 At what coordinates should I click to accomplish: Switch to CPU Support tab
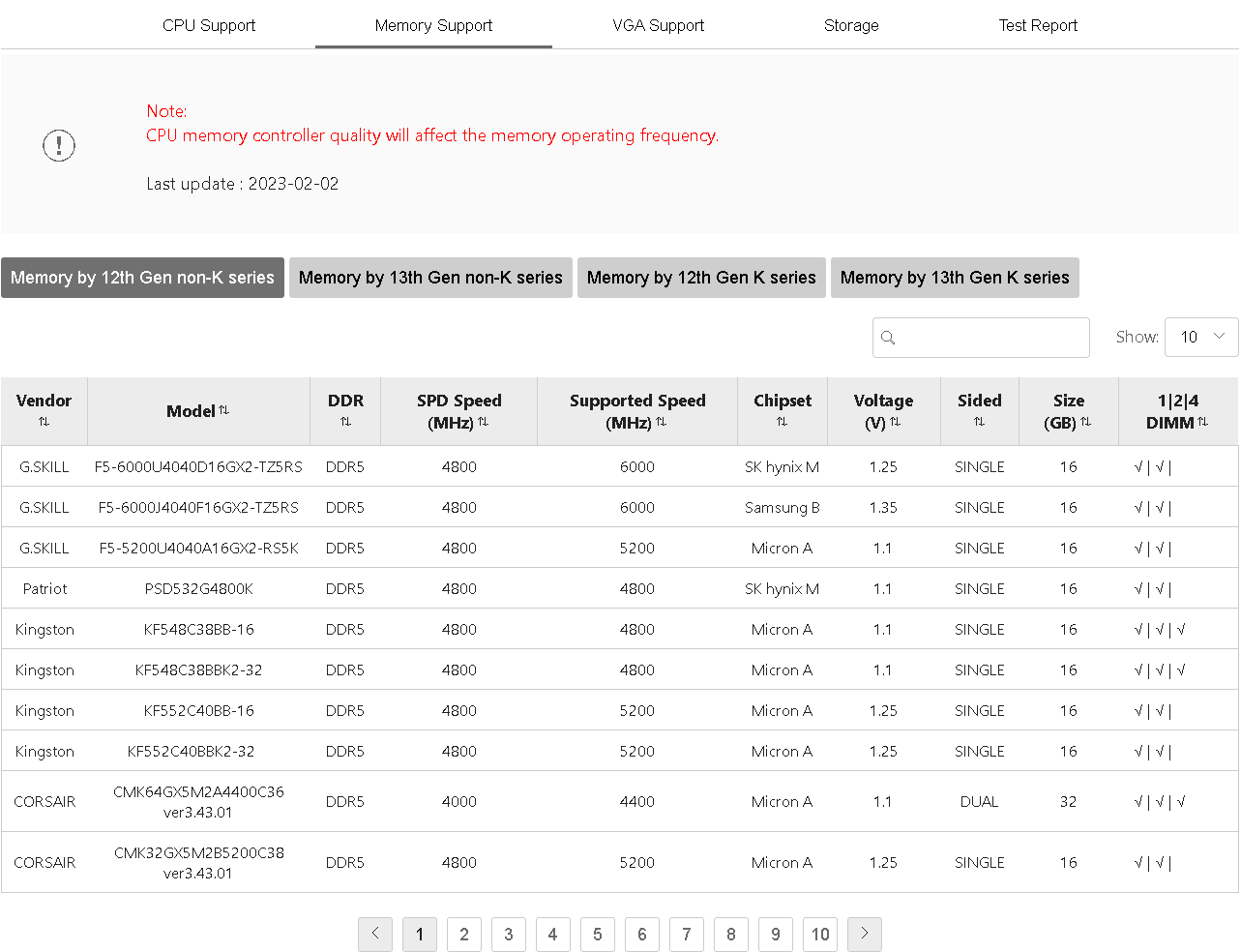point(209,25)
